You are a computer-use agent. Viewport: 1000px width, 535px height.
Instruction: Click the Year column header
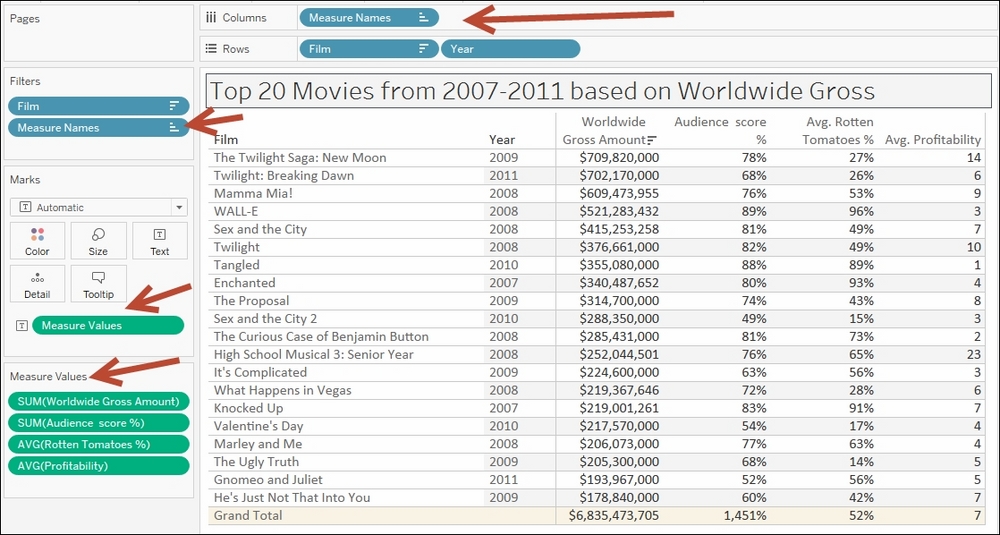pos(502,140)
